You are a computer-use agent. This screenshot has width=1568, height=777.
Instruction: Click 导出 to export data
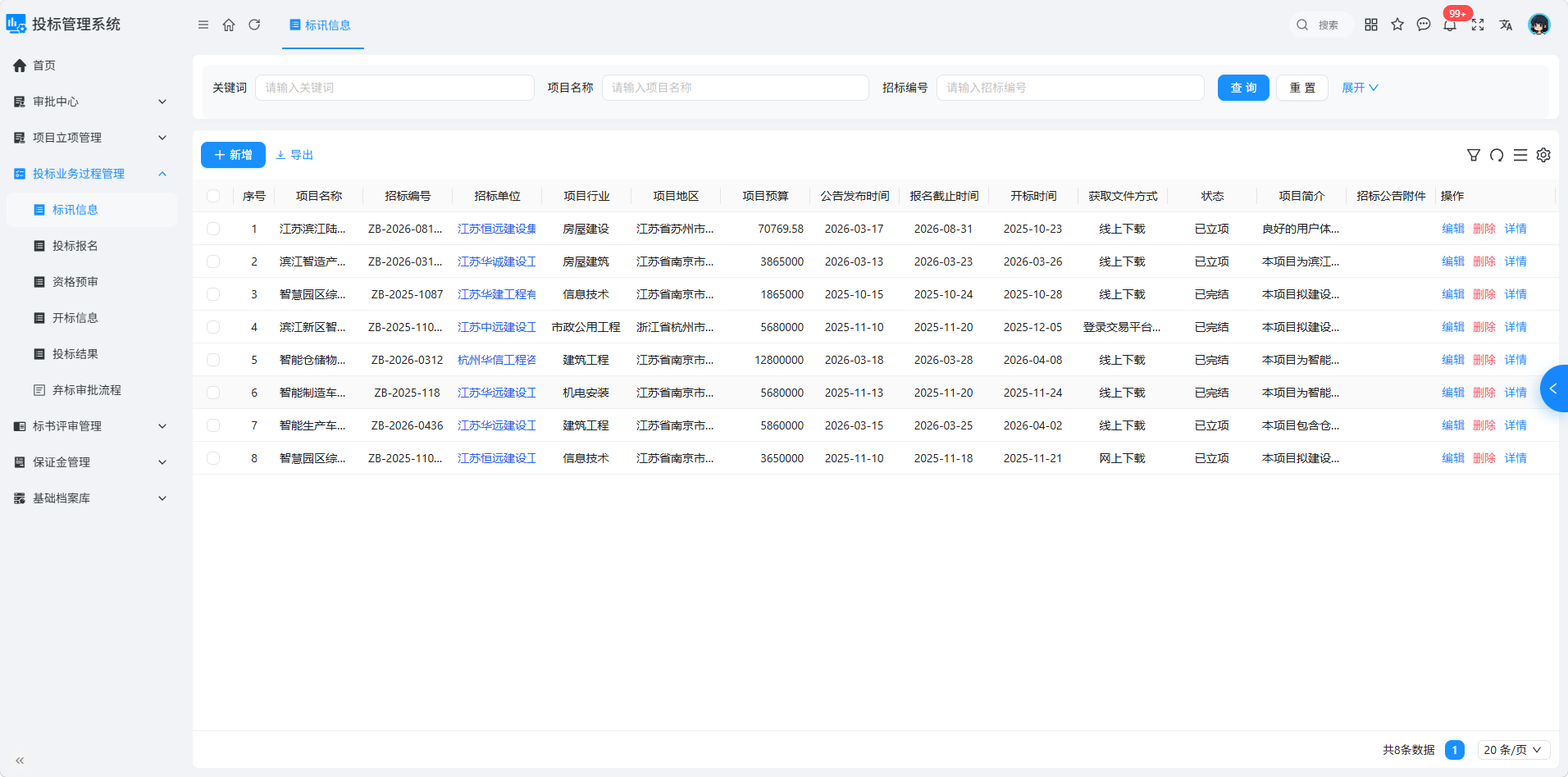point(294,155)
